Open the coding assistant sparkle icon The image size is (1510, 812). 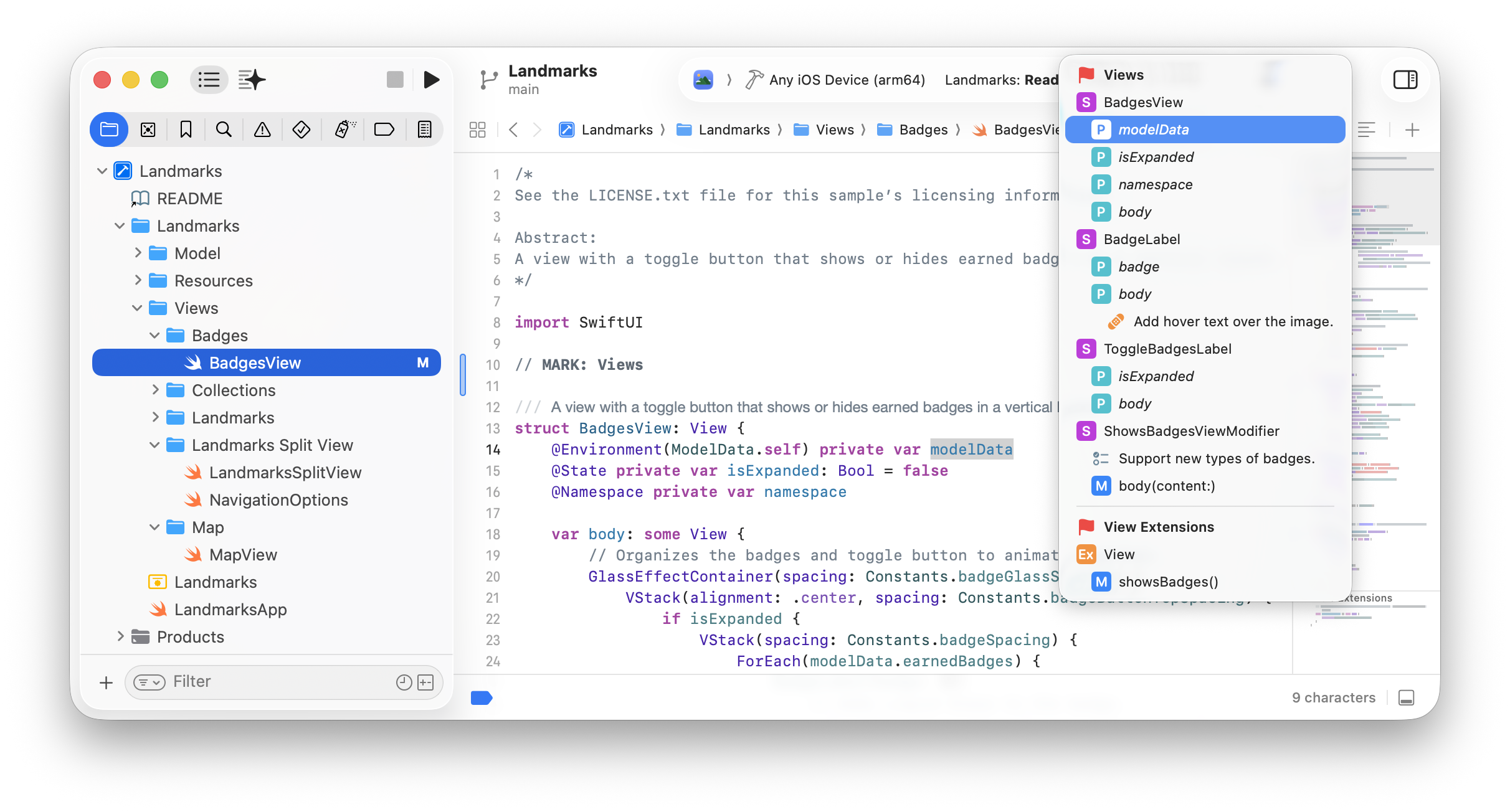click(252, 80)
